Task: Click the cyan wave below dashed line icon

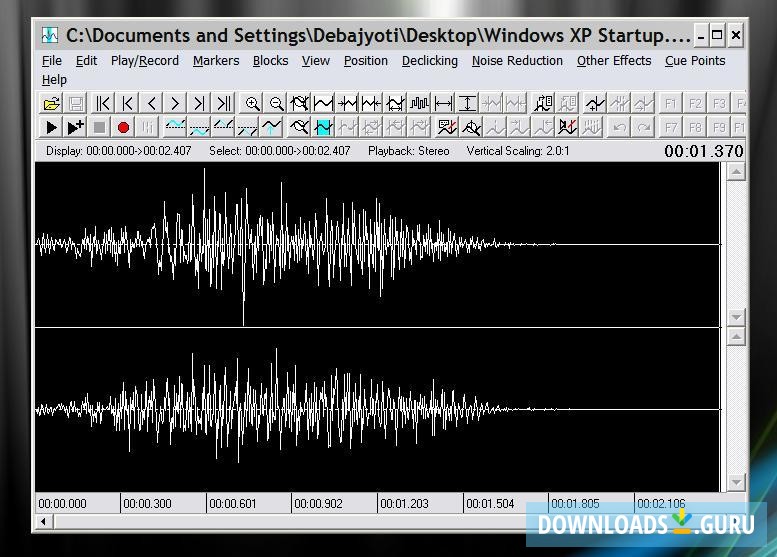Action: 199,127
